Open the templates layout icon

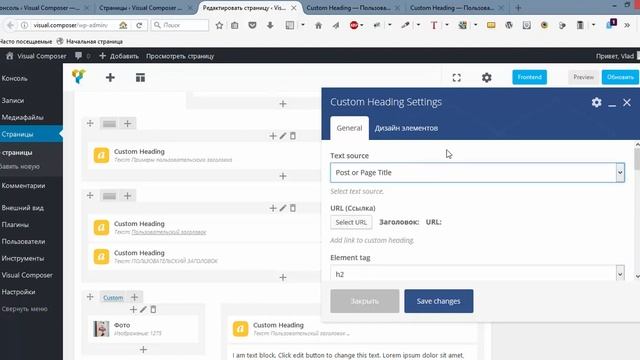pos(140,78)
